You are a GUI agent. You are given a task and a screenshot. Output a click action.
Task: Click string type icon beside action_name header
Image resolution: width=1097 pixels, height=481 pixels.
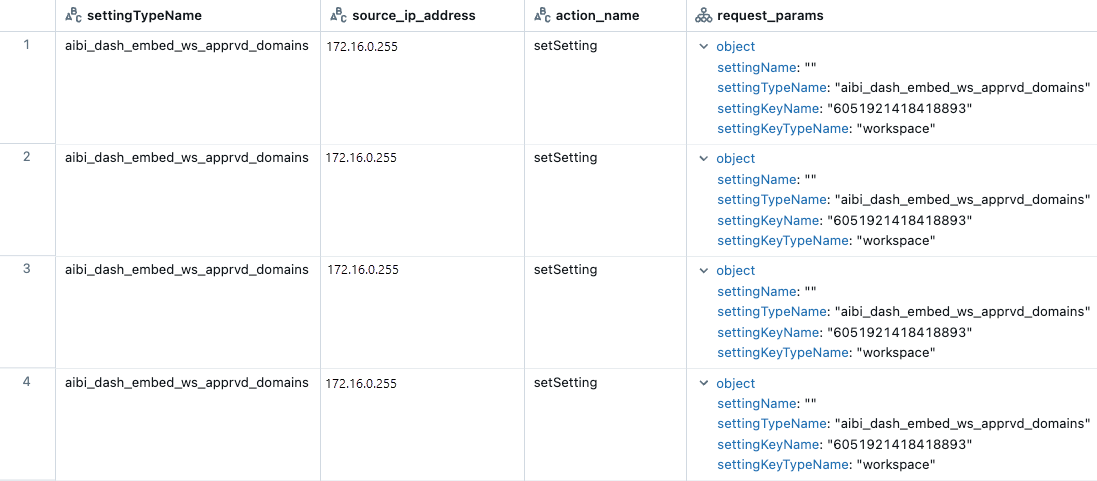543,16
